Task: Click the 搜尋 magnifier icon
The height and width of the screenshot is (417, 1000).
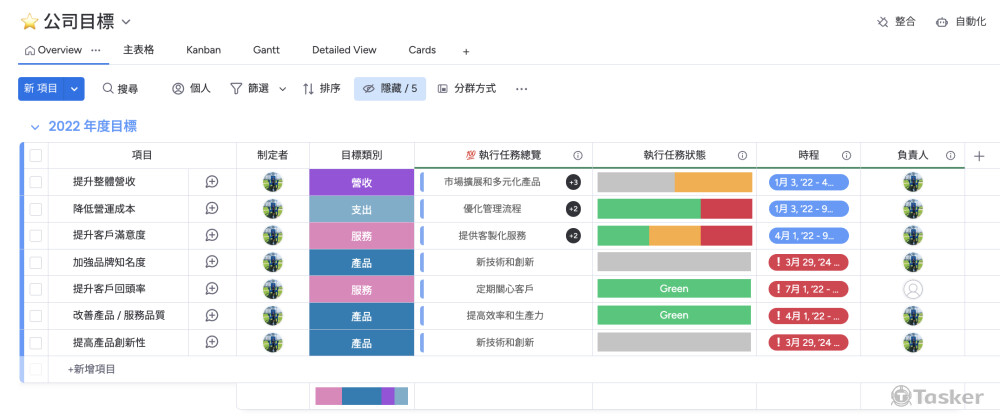Action: tap(108, 89)
